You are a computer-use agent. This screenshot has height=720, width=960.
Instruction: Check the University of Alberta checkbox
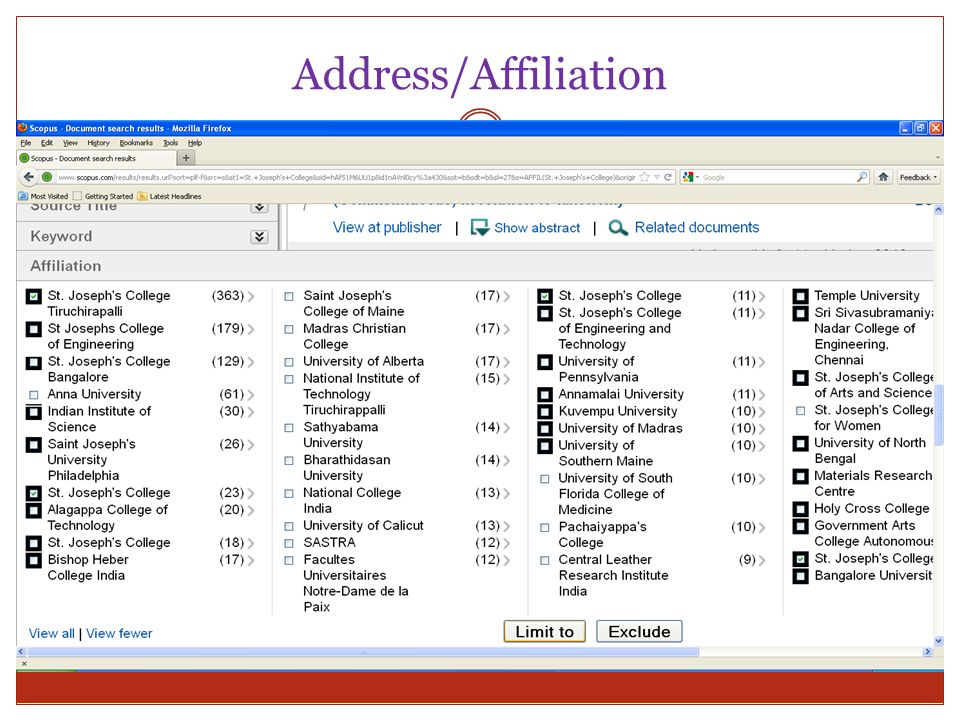289,362
